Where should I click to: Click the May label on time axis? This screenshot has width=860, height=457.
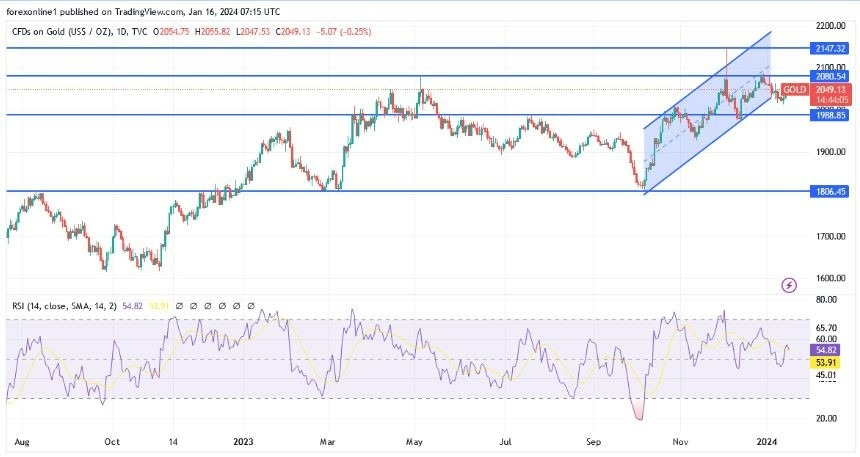point(414,442)
